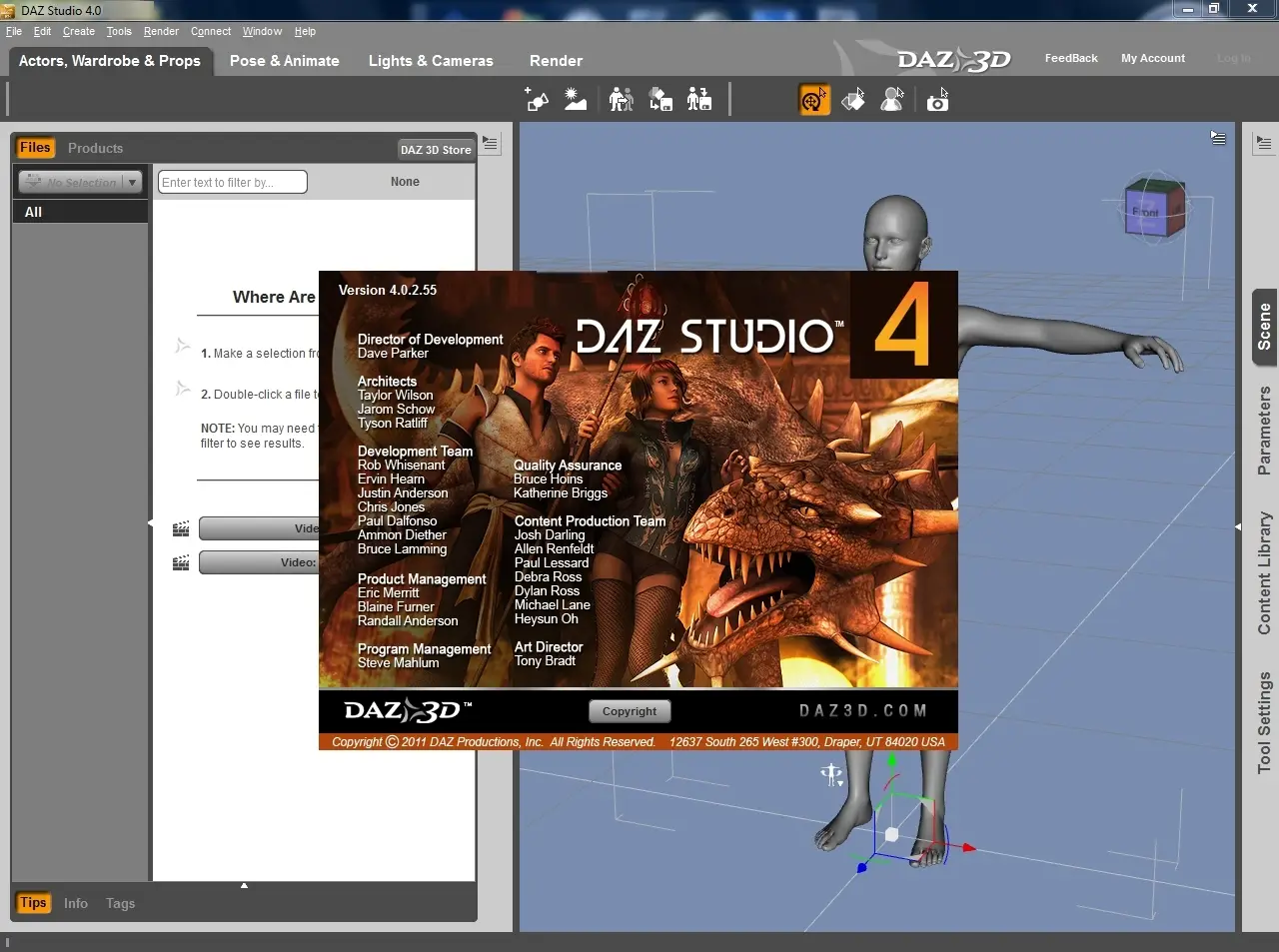Expand the right pane via edge arrow
The image size is (1279, 952).
point(1238,526)
